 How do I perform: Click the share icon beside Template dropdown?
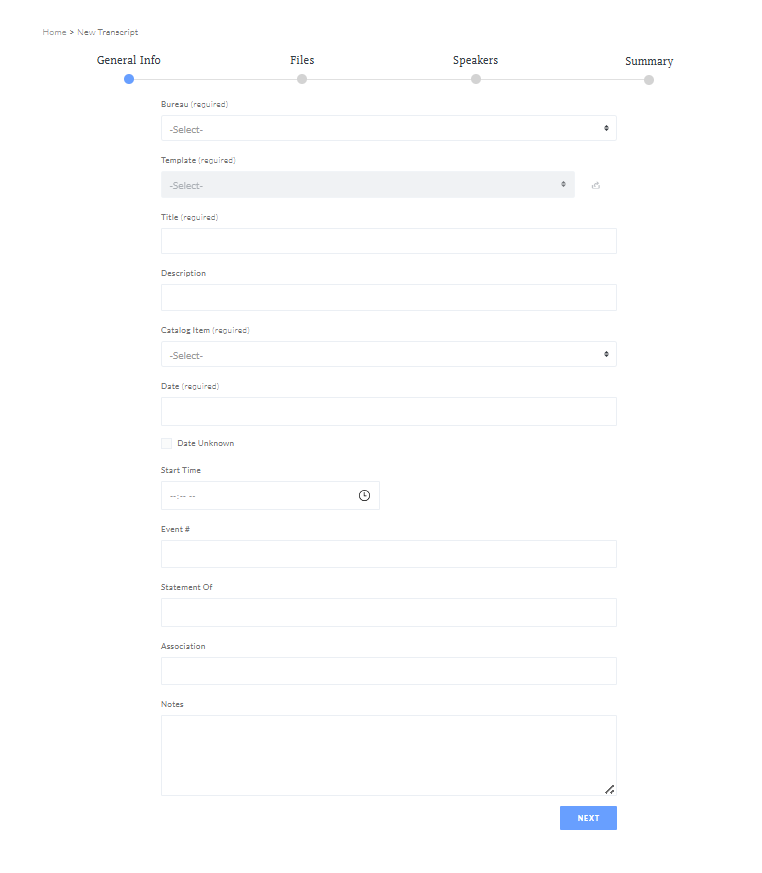596,185
